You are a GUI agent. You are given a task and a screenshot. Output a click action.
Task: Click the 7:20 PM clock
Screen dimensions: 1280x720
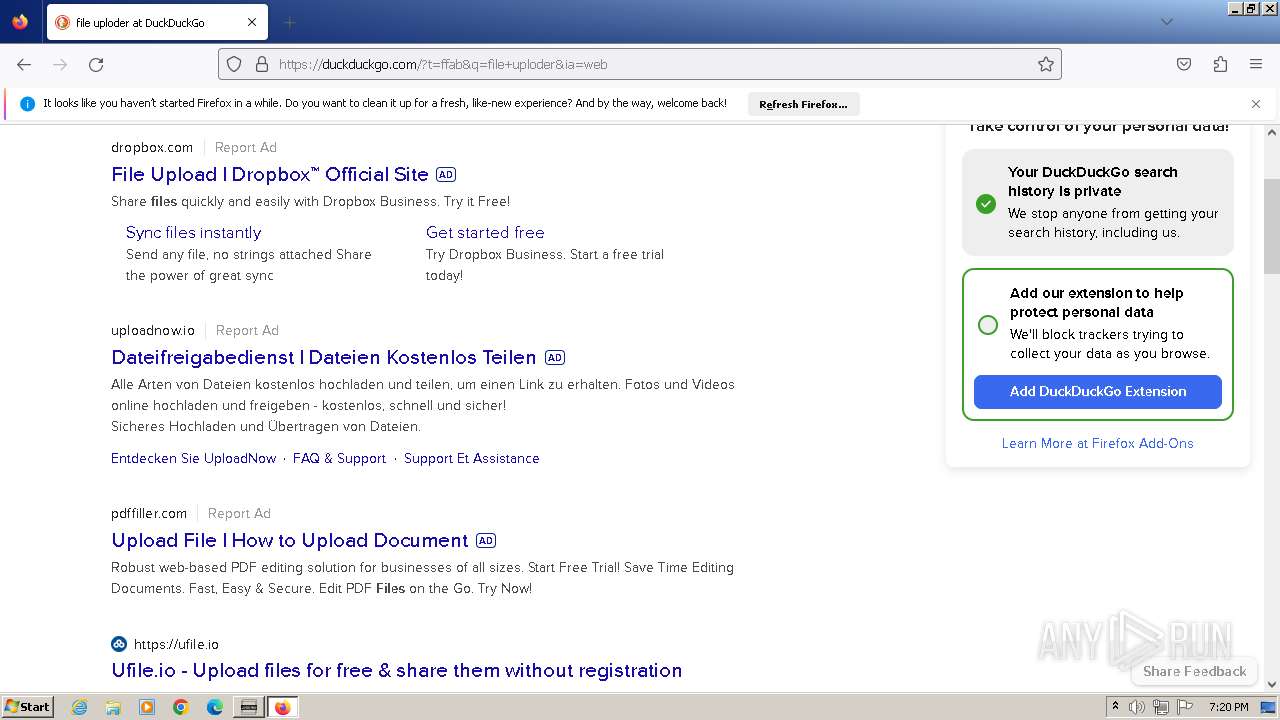coord(1228,707)
